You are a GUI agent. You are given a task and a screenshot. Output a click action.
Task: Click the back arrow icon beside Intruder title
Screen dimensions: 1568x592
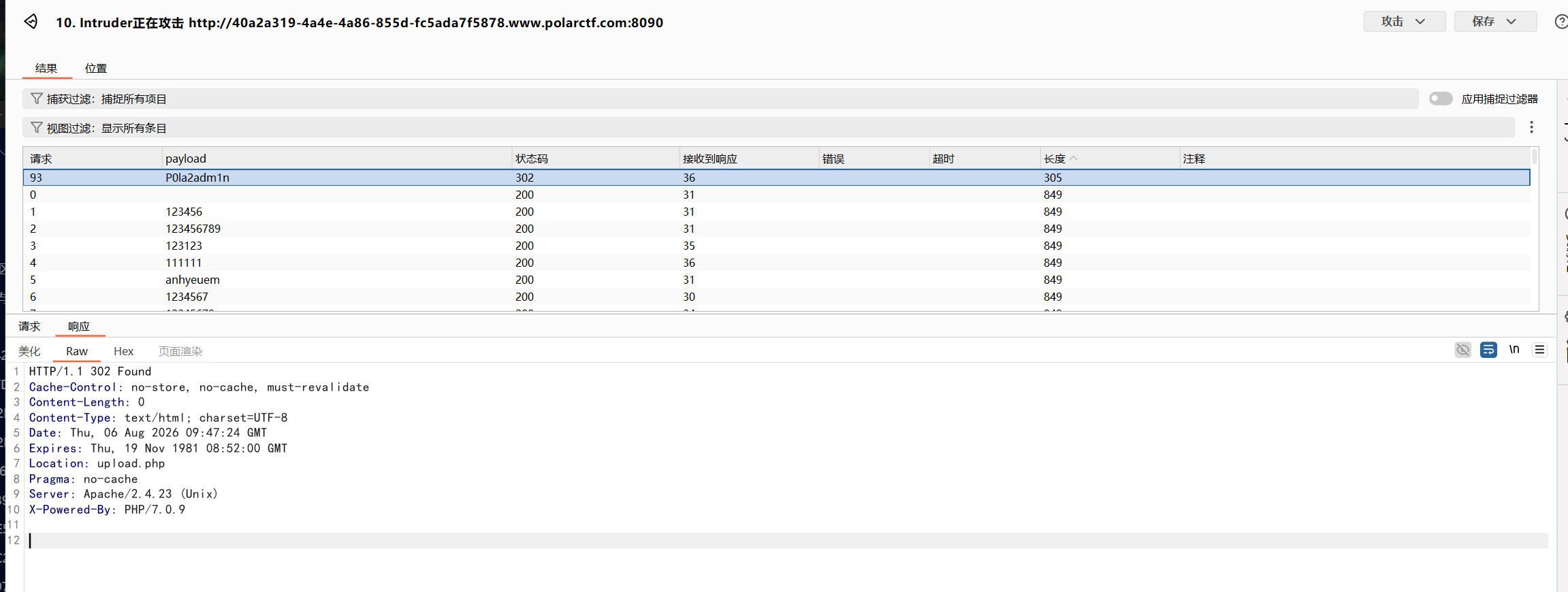coord(31,22)
